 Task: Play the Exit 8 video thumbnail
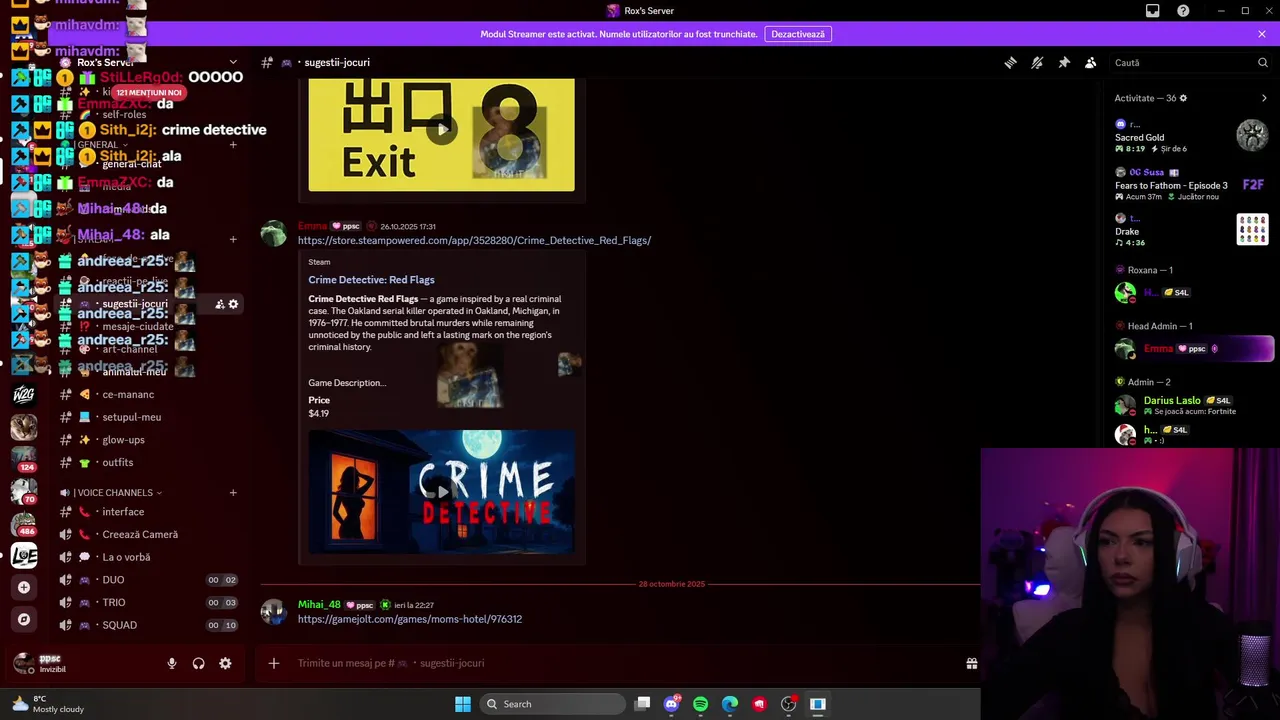click(441, 130)
